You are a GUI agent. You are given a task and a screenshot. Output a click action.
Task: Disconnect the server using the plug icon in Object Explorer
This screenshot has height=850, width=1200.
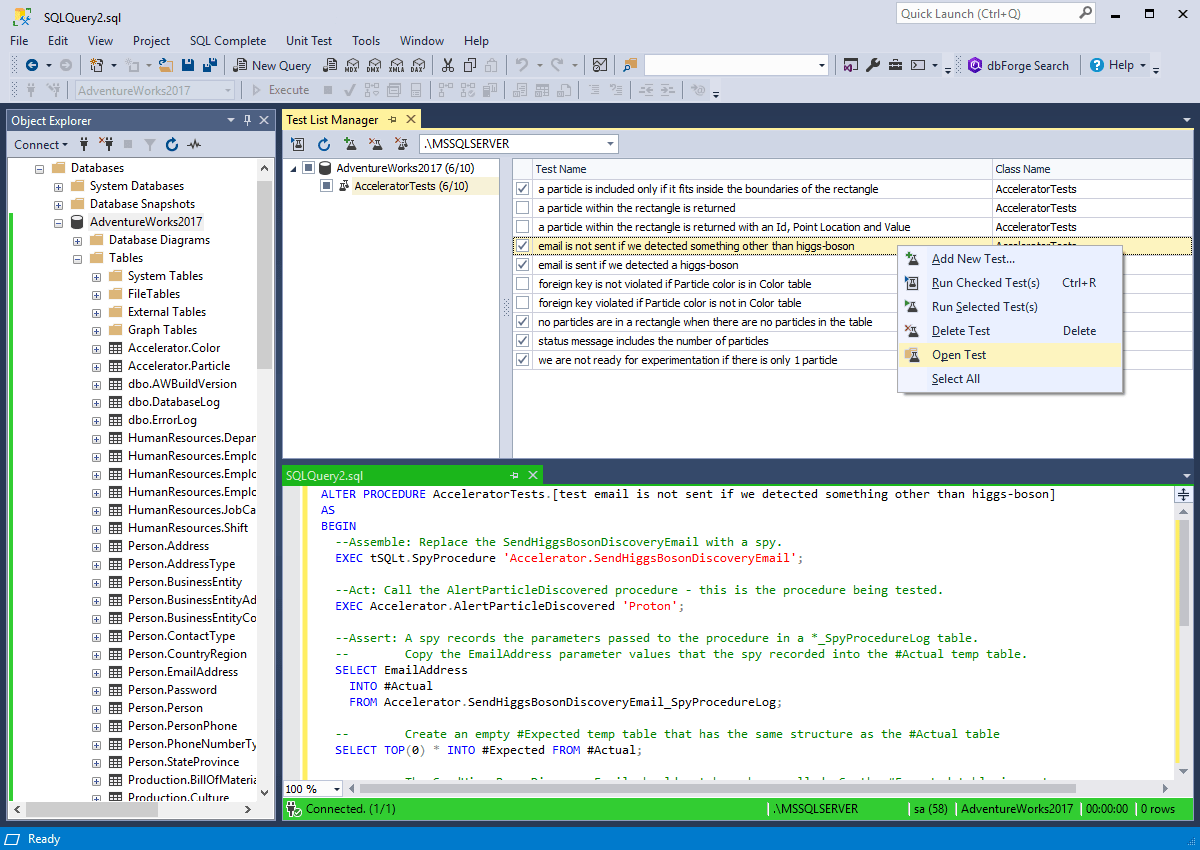point(107,144)
